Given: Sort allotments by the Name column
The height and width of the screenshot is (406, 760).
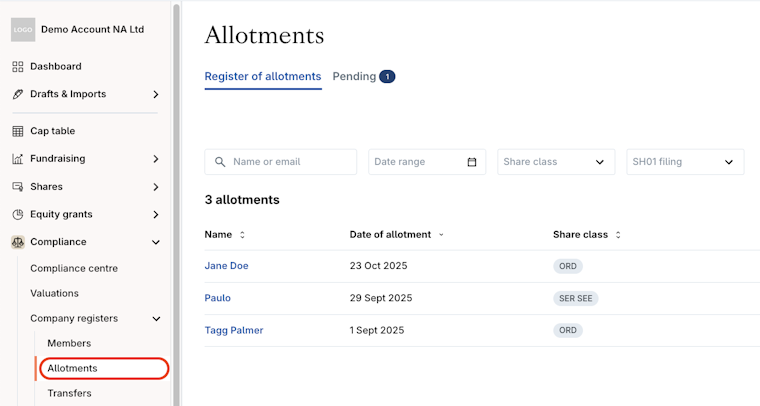Looking at the screenshot, I should point(242,235).
